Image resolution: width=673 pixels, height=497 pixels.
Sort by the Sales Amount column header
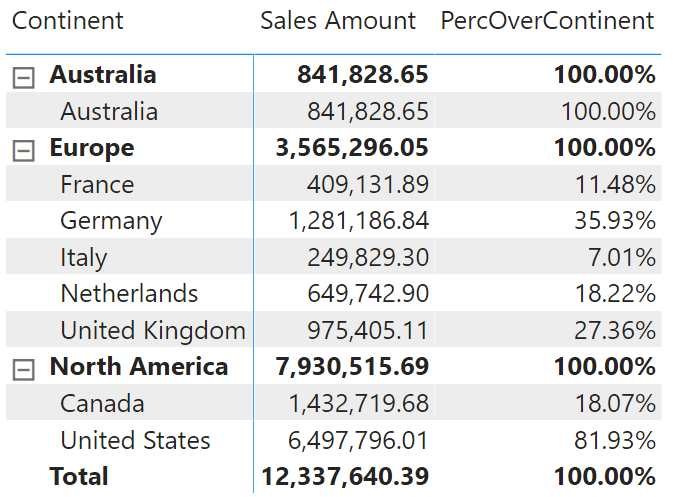(338, 21)
